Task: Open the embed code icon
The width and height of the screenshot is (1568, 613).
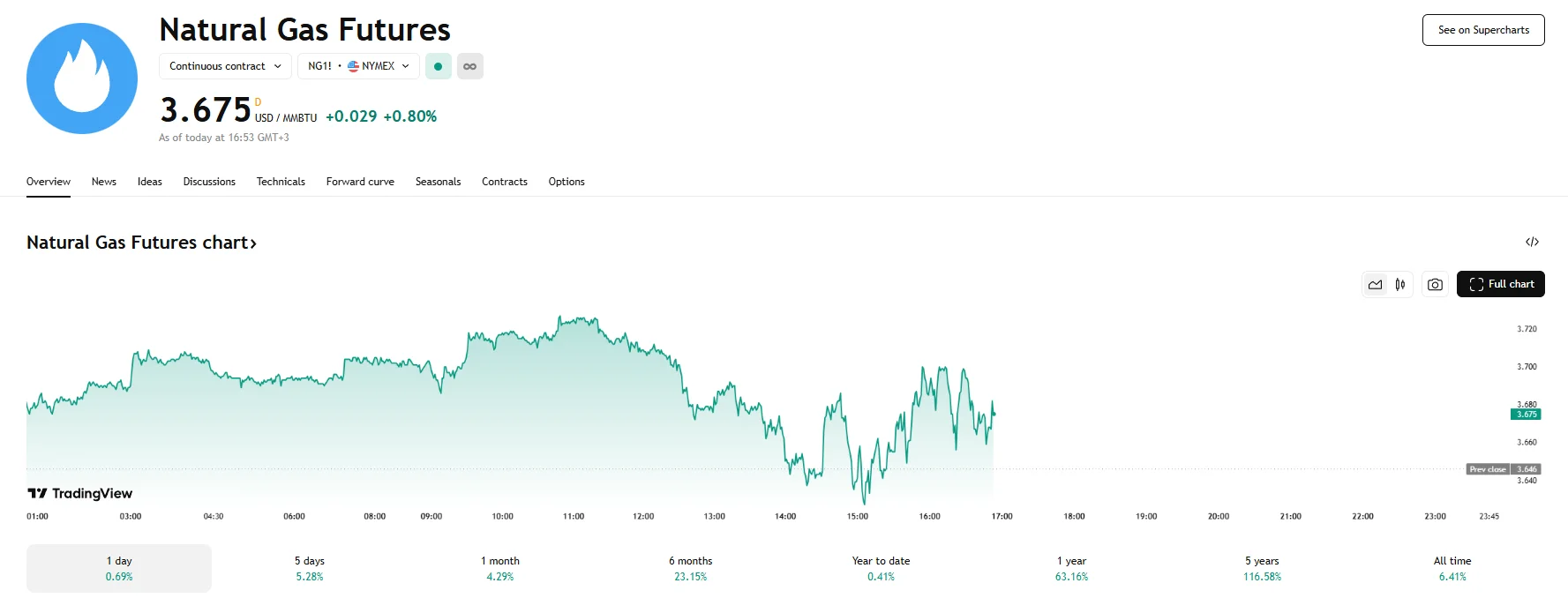Action: [1532, 242]
